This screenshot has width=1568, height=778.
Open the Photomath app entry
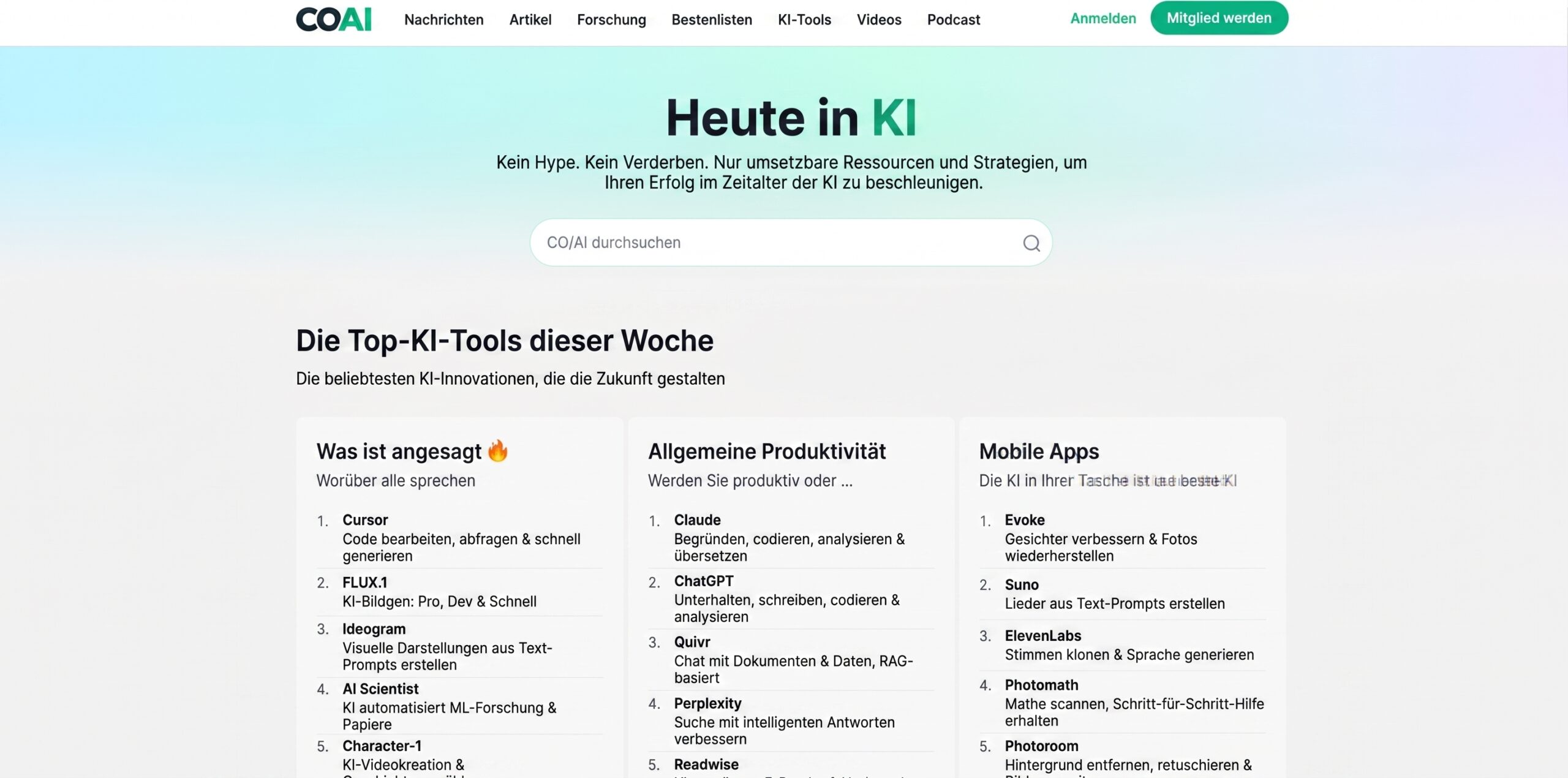(x=1041, y=685)
